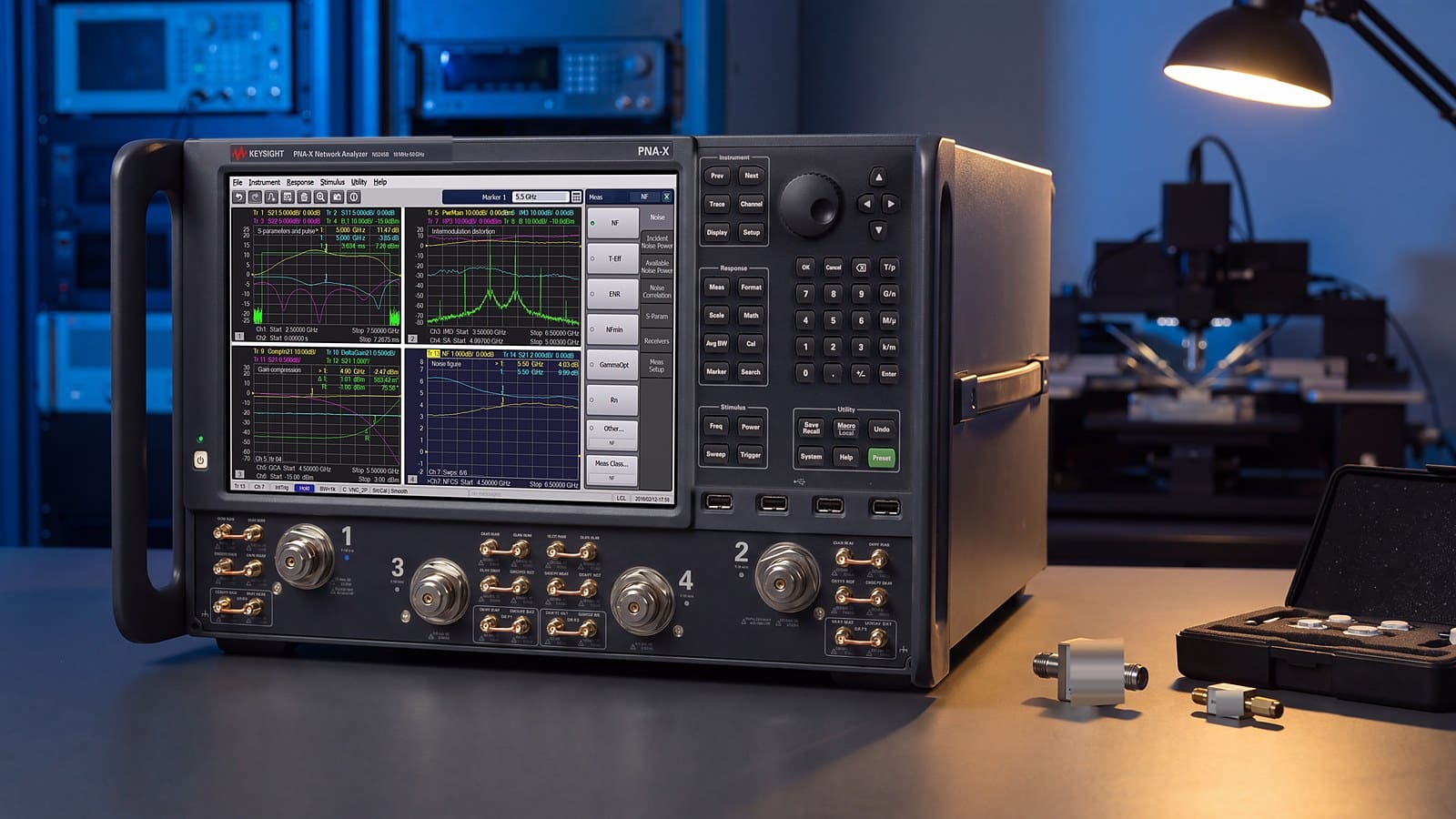Select window number 3 marker box
Screen dimensions: 1456x819
[240, 474]
